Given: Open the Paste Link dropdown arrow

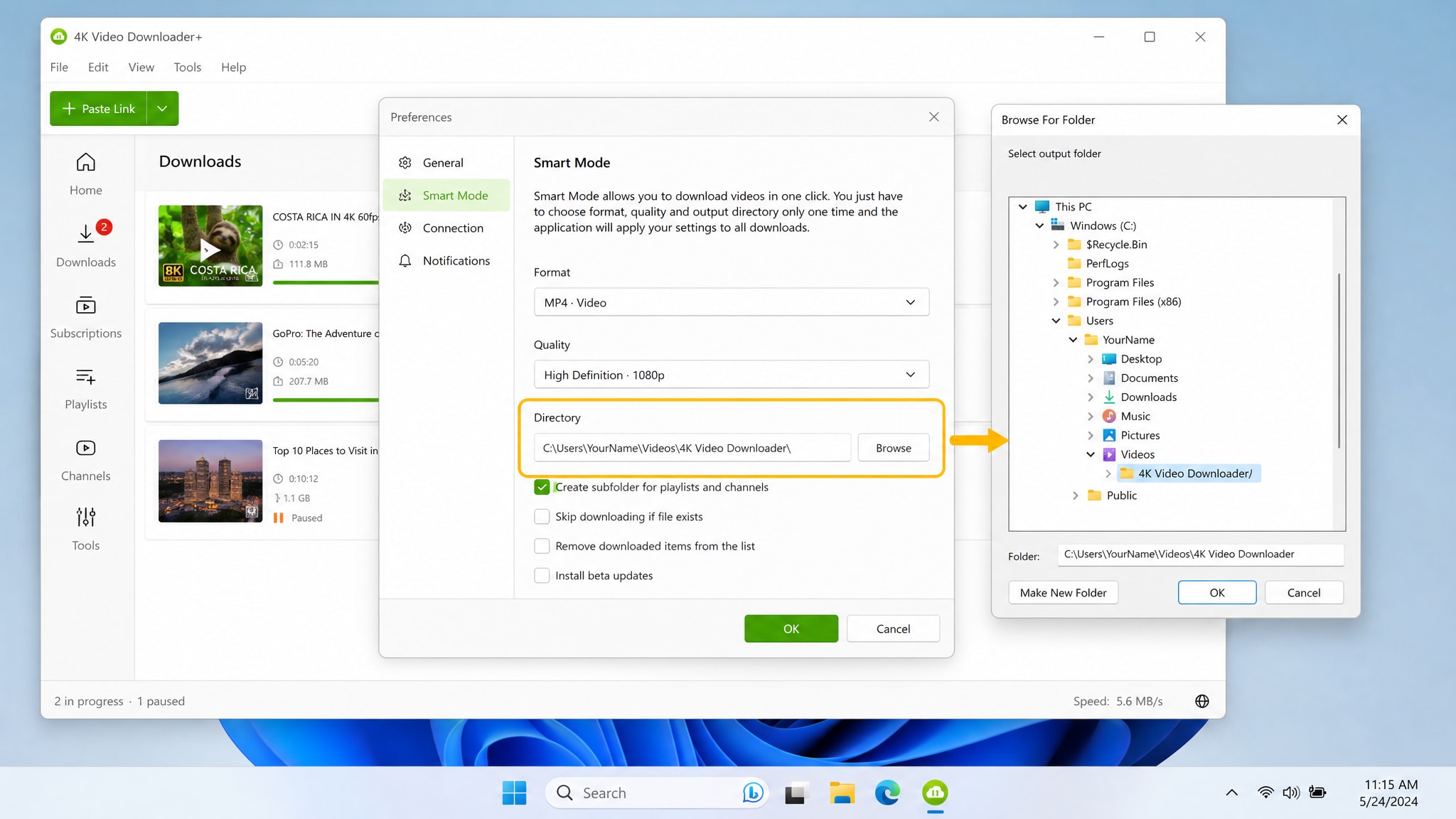Looking at the screenshot, I should 163,109.
